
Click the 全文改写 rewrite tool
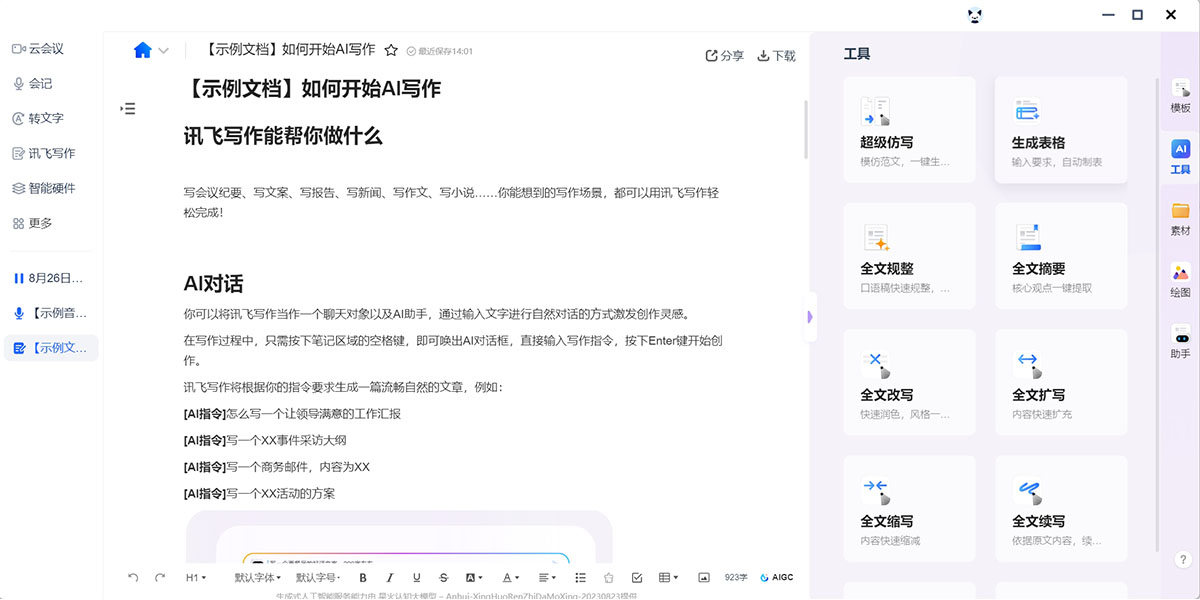[909, 382]
